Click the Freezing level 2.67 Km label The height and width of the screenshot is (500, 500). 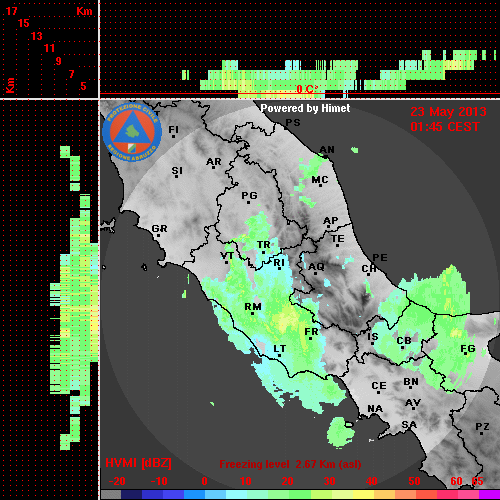(290, 464)
